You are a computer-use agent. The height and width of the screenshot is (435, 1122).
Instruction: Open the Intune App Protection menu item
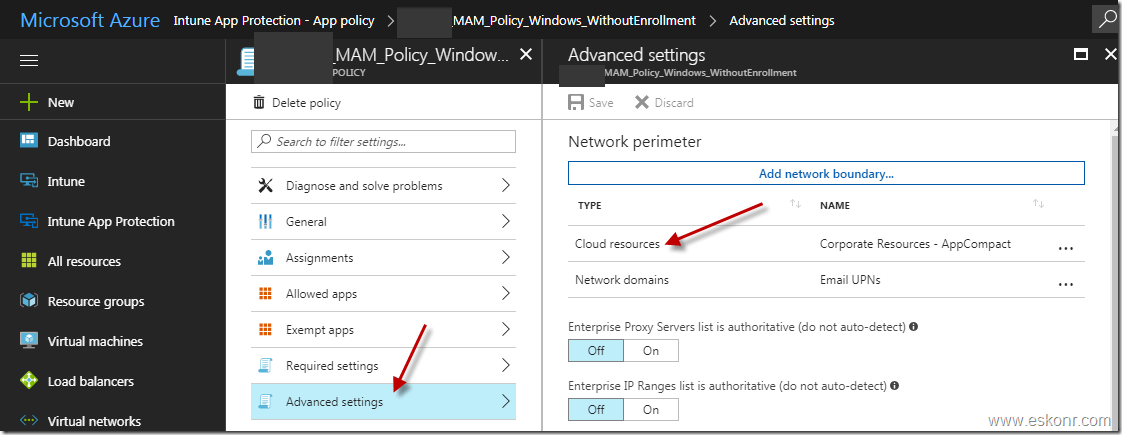(x=112, y=221)
